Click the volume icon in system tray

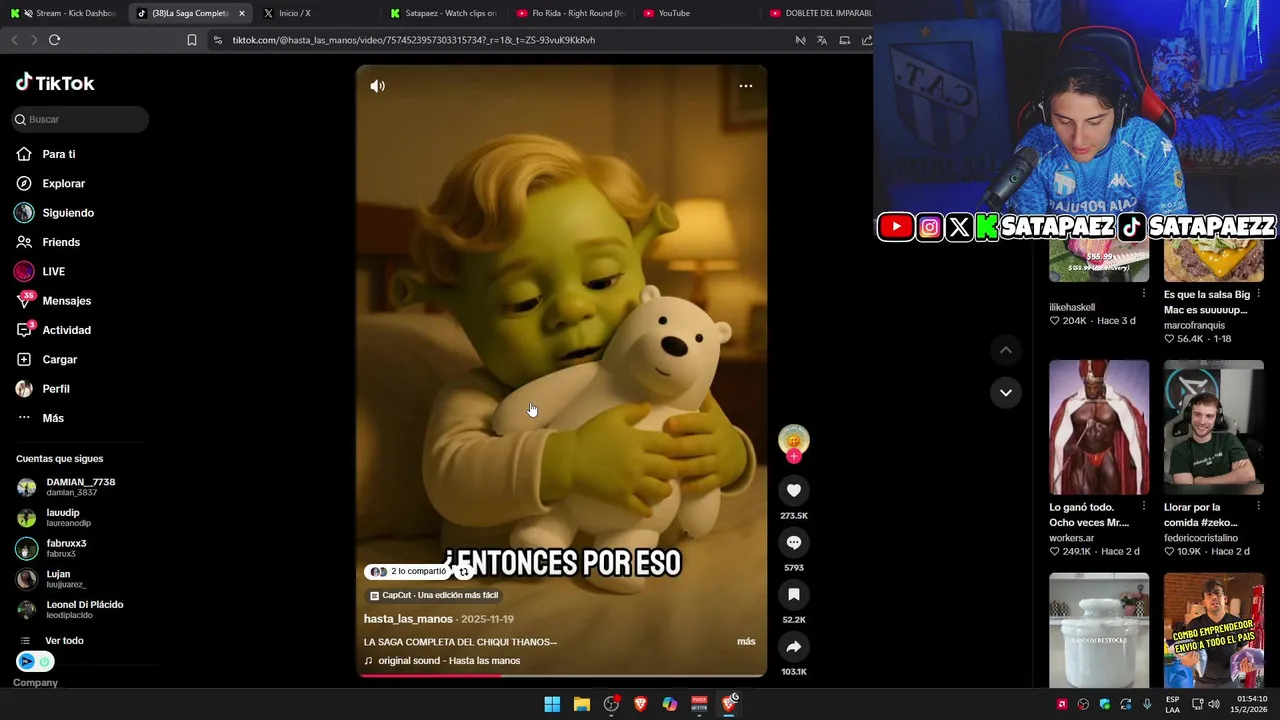[x=1214, y=704]
